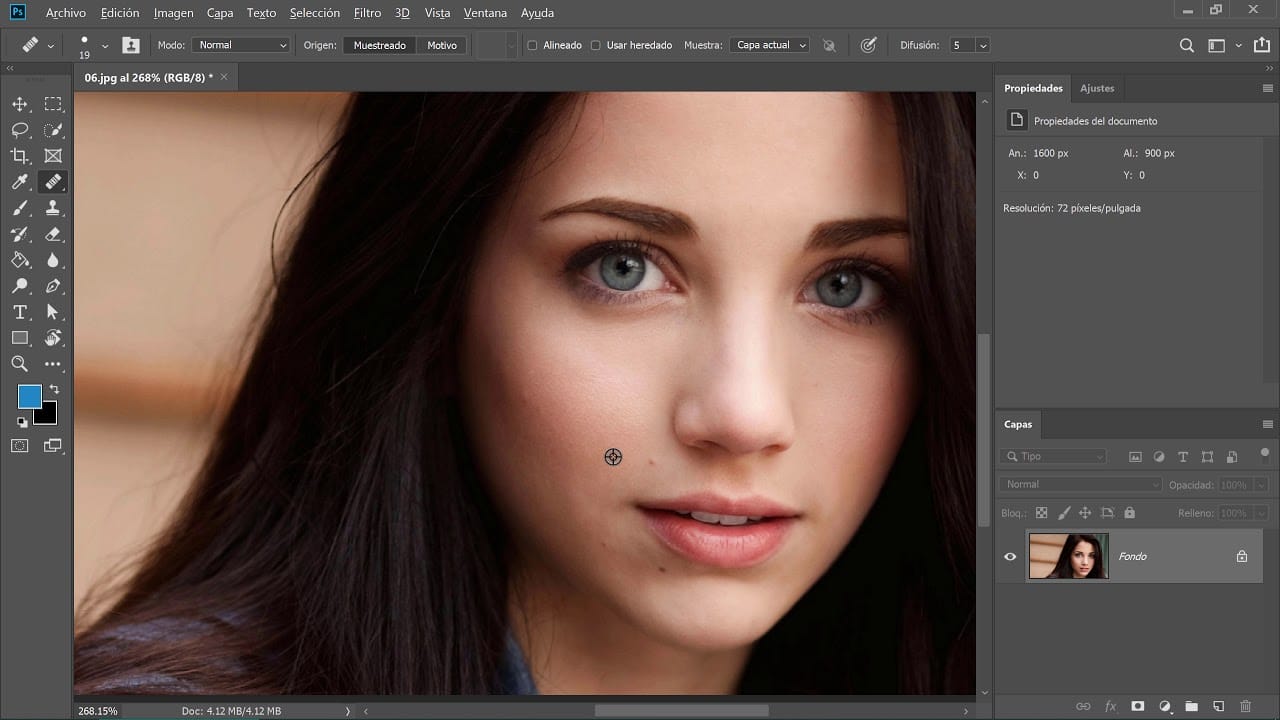Select the Paint Bucket tool
This screenshot has width=1280, height=720.
tap(20, 260)
